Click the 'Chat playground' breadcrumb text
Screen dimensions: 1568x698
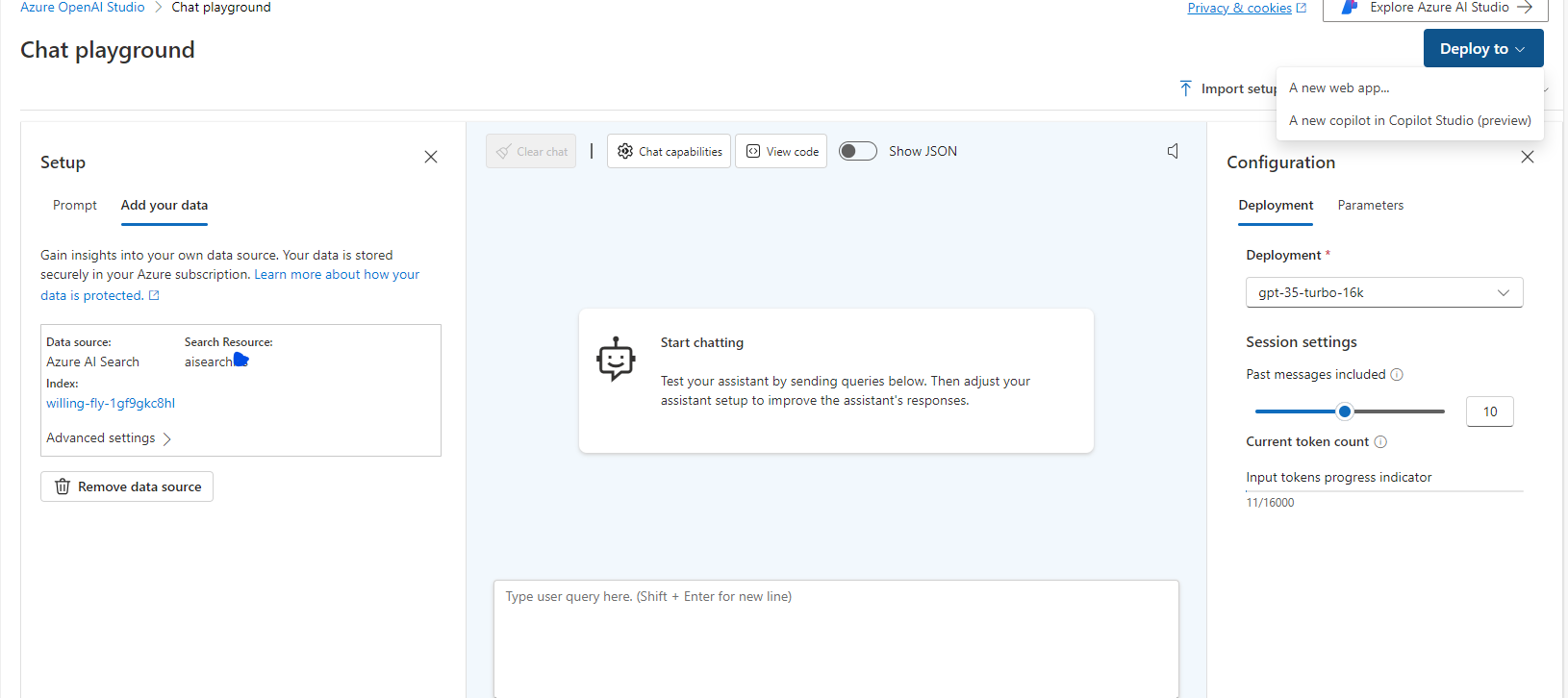coord(221,7)
